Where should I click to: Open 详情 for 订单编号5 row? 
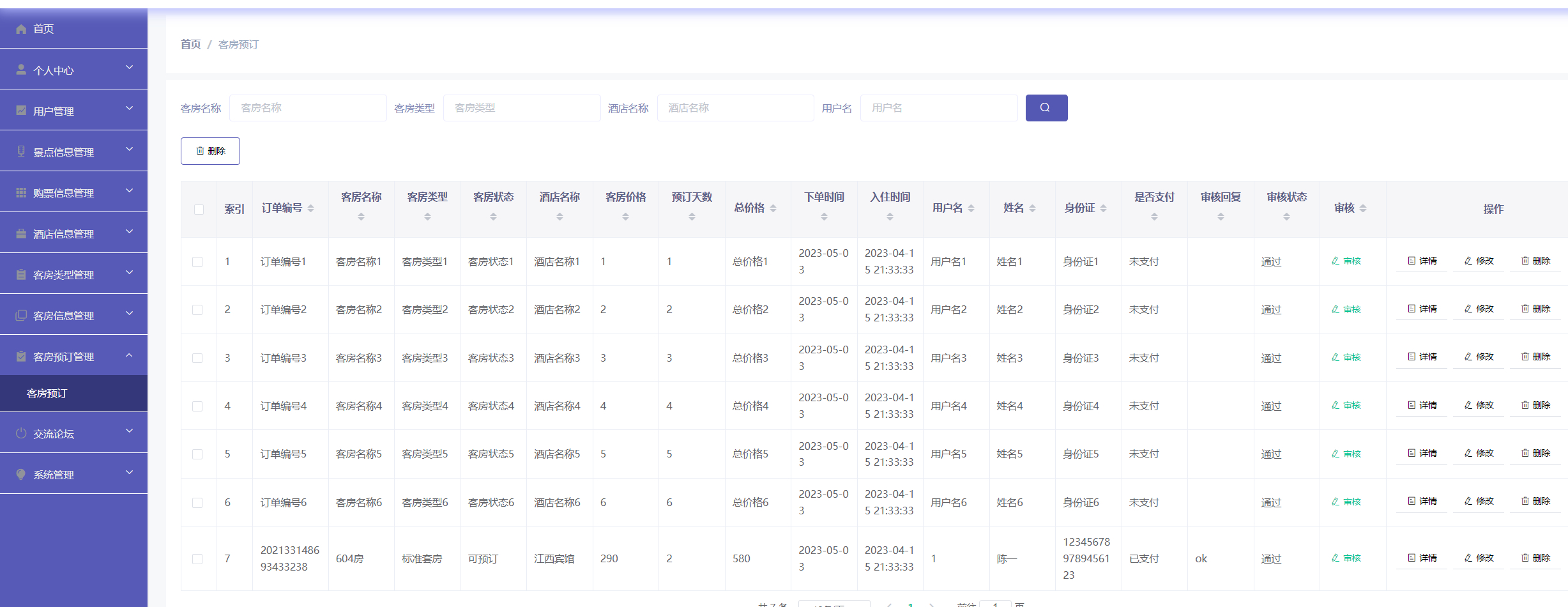coord(1422,453)
